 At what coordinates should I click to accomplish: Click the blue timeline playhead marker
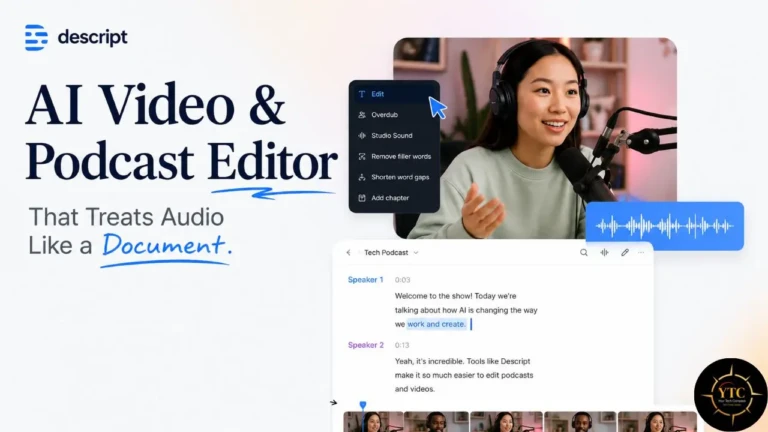[x=362, y=405]
